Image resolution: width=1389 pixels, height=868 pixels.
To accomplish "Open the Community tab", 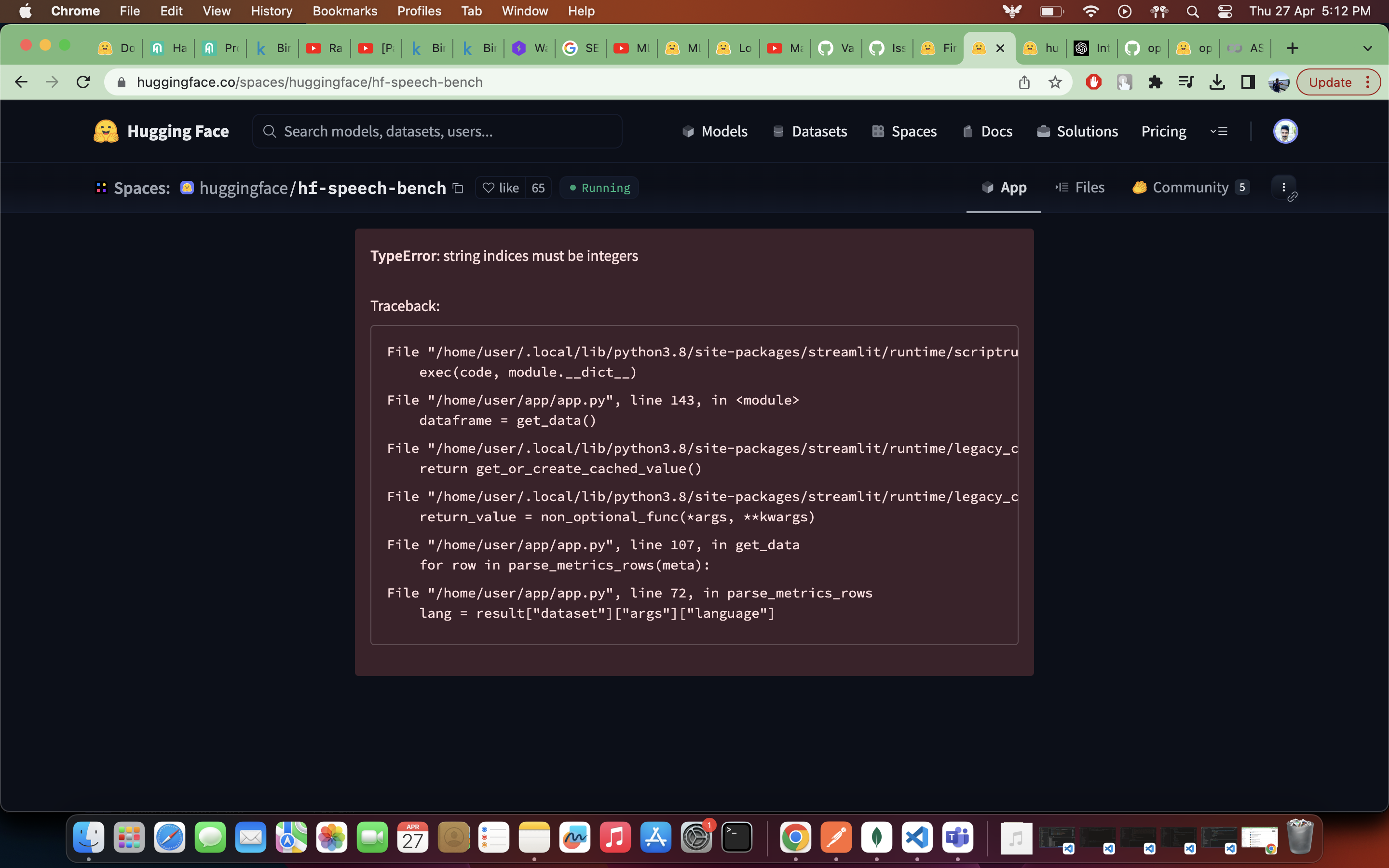I will [1190, 188].
